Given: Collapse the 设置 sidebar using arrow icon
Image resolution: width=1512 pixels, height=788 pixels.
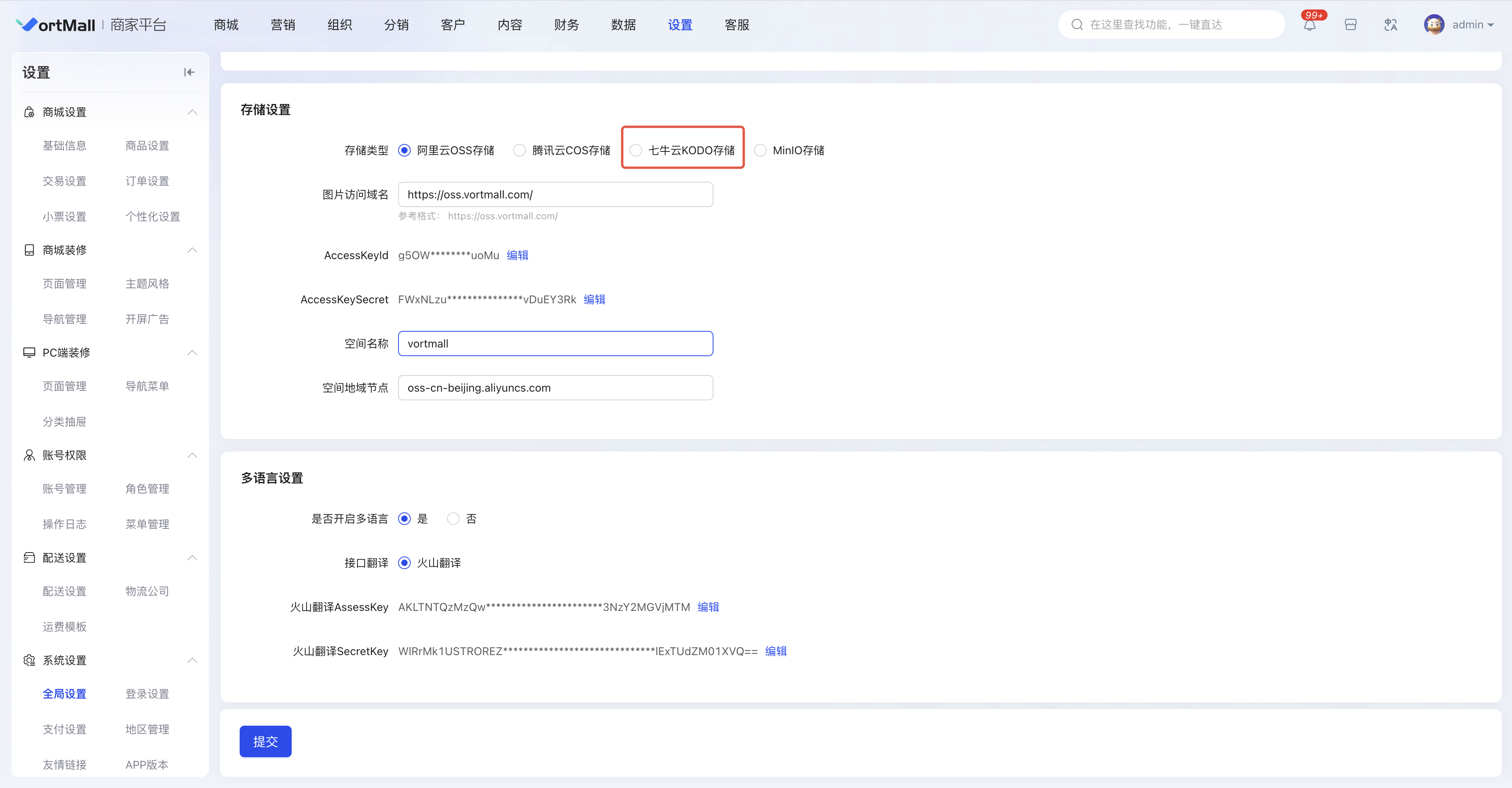Looking at the screenshot, I should 189,72.
